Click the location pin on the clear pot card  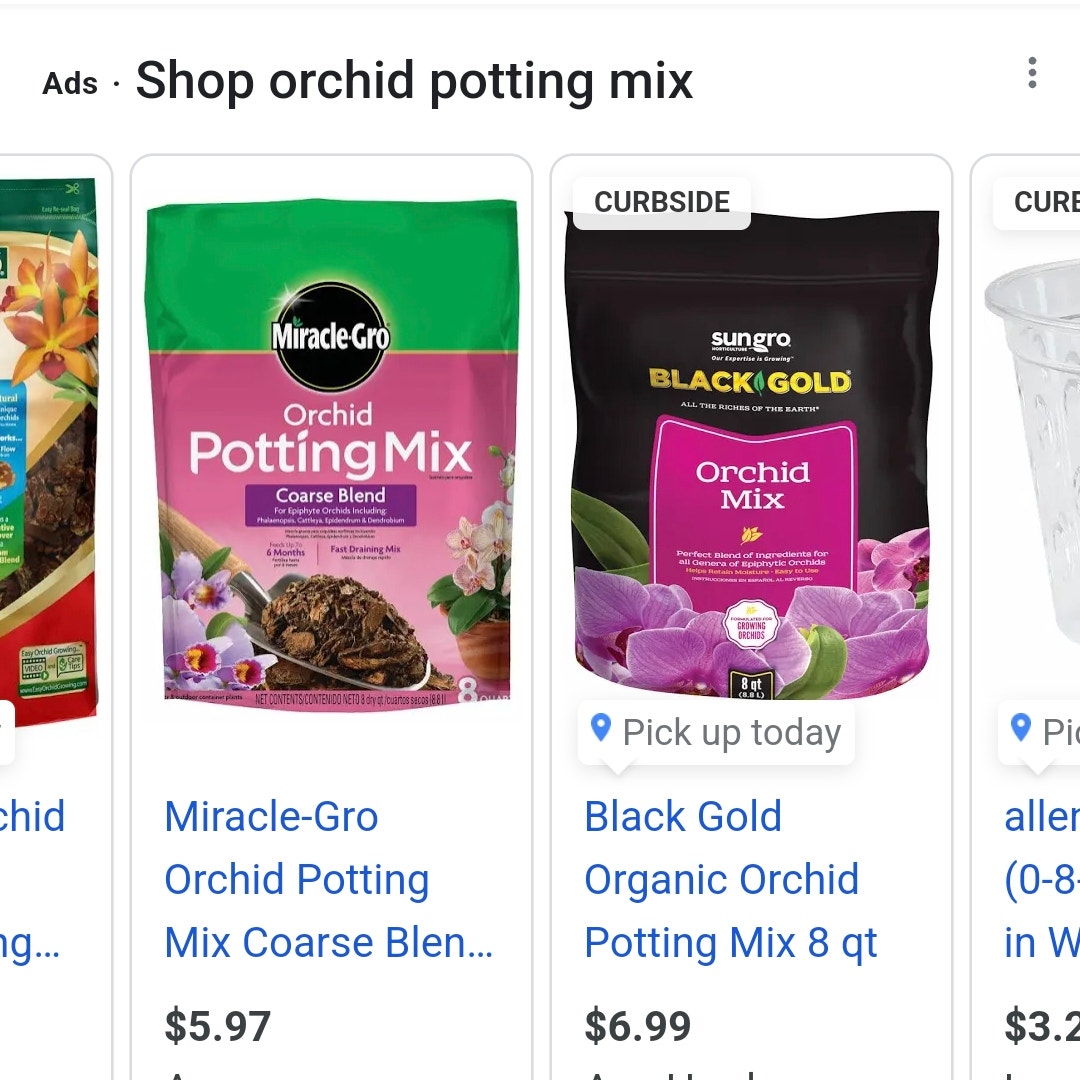[1020, 727]
